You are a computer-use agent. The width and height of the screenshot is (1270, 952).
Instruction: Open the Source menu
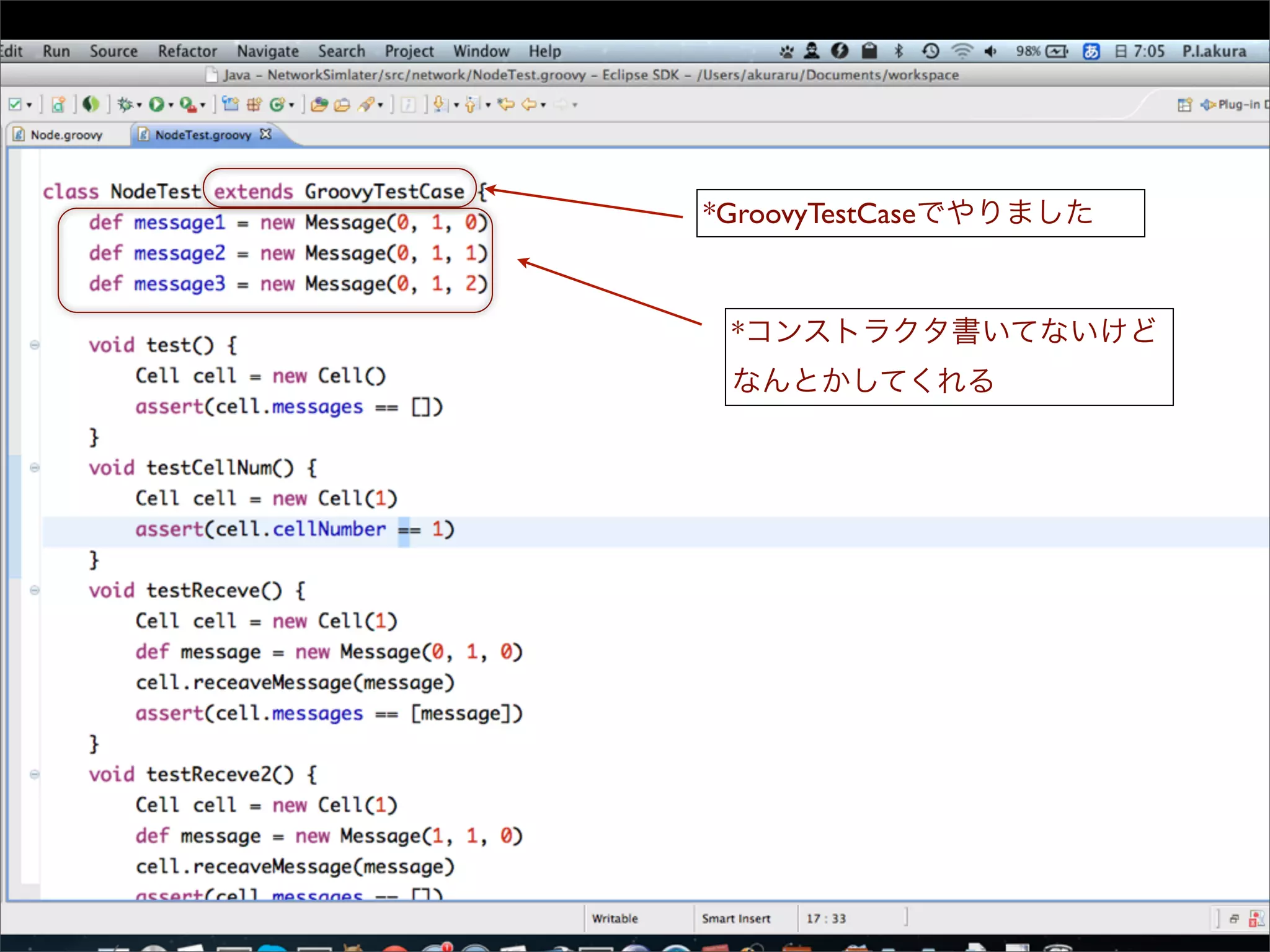pos(113,51)
